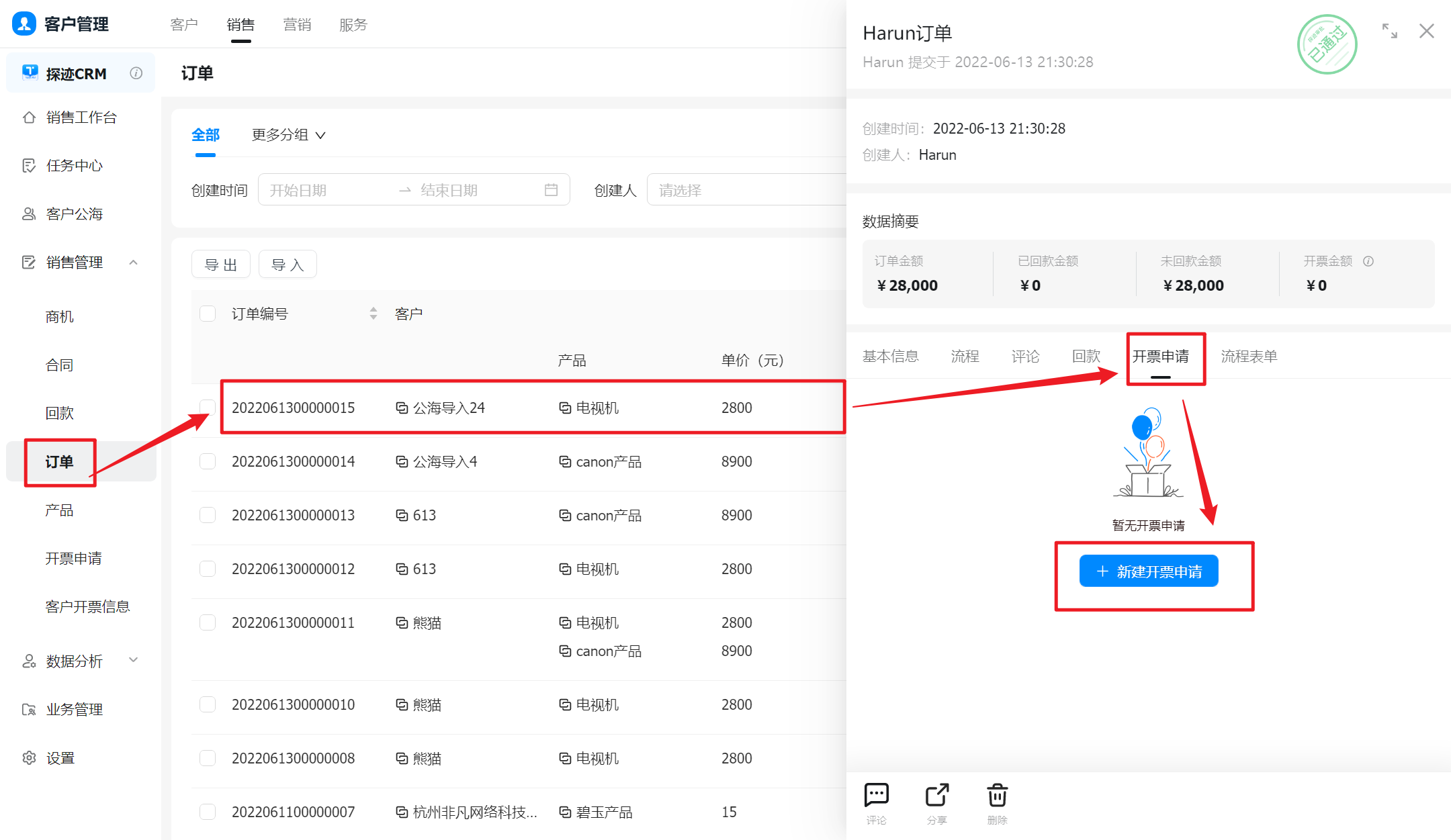Screen dimensions: 1451x840
Task: Click the trash delete icon
Action: click(997, 796)
